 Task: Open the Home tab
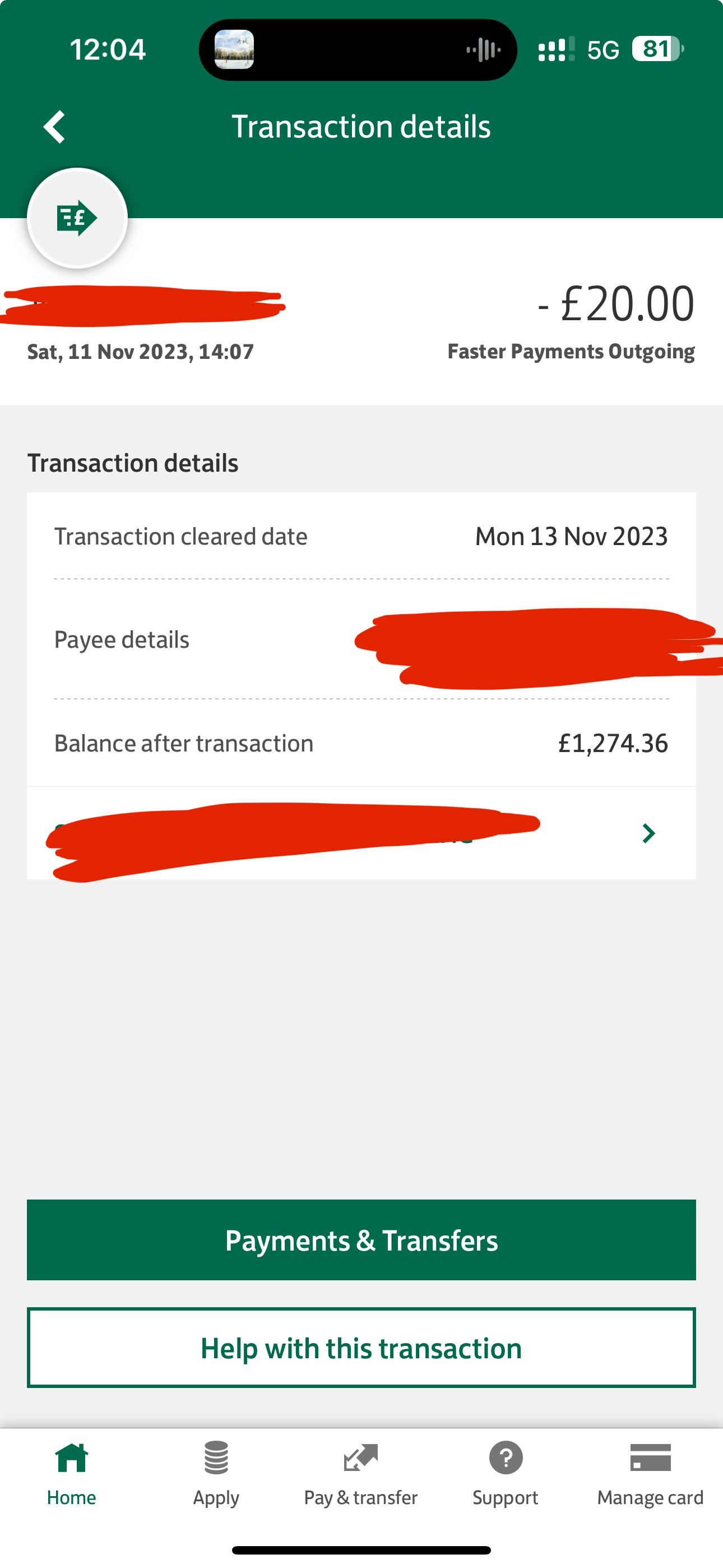[x=72, y=1473]
